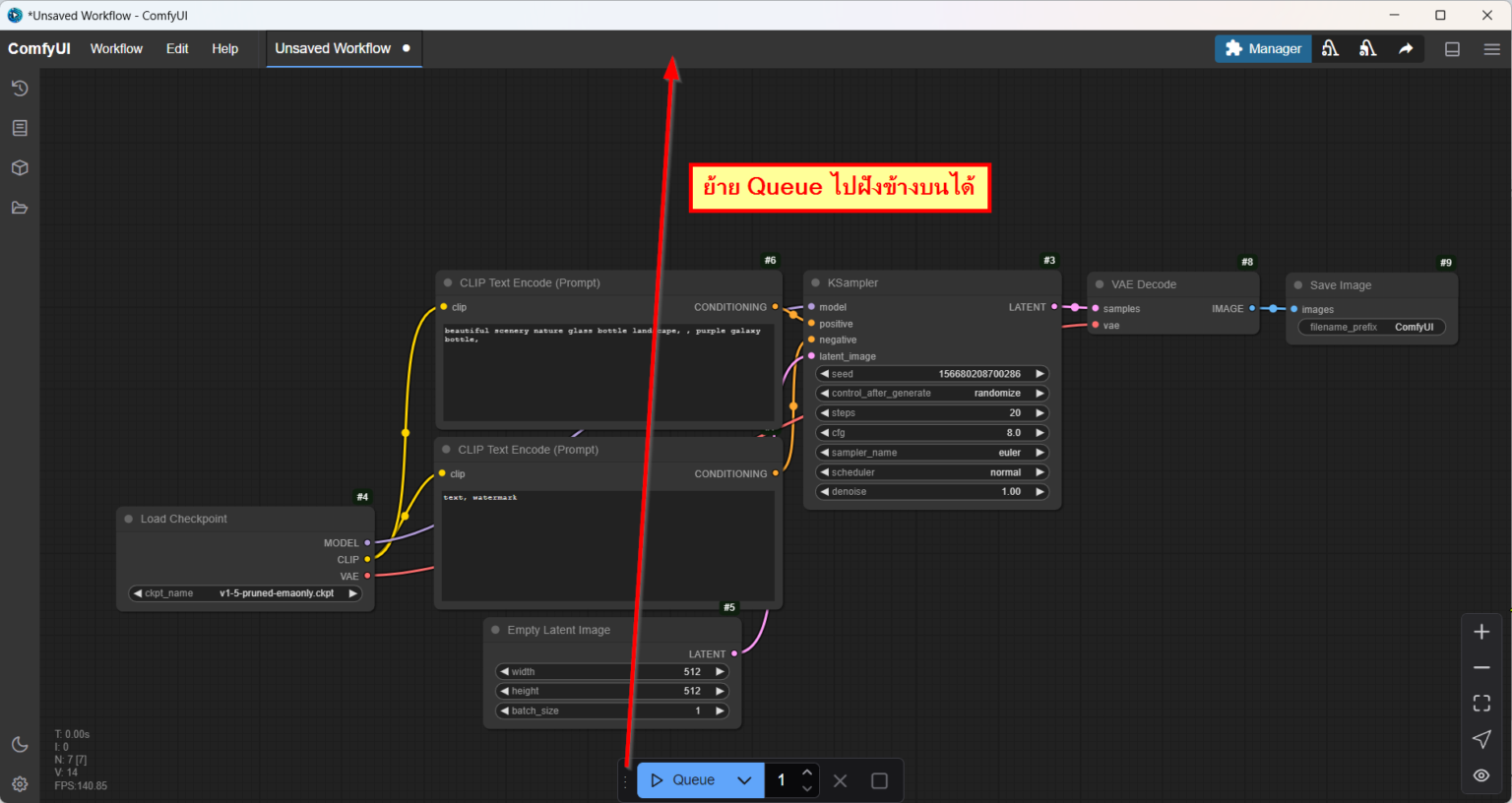This screenshot has width=1512, height=803.
Task: Expand the Queue button dropdown arrow
Action: (744, 780)
